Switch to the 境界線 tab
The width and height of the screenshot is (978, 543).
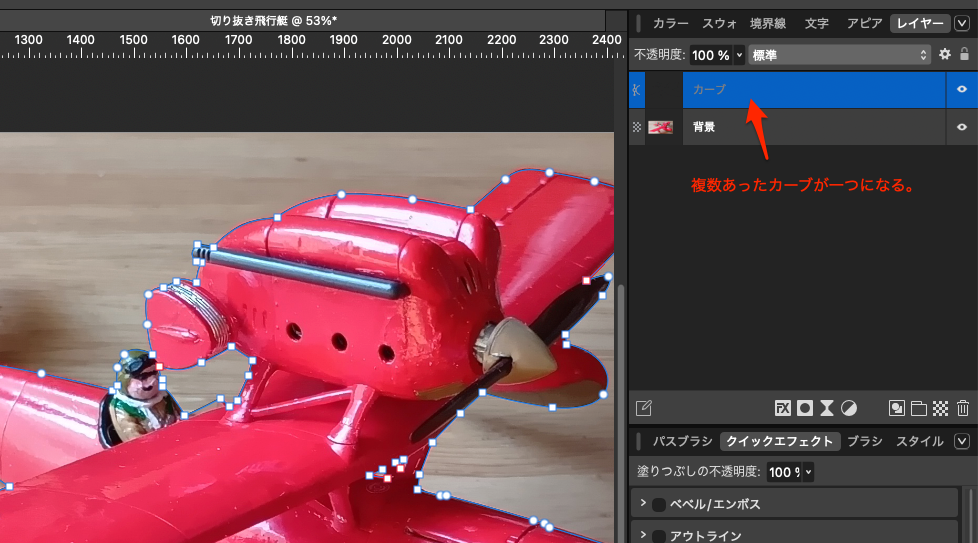coord(768,24)
